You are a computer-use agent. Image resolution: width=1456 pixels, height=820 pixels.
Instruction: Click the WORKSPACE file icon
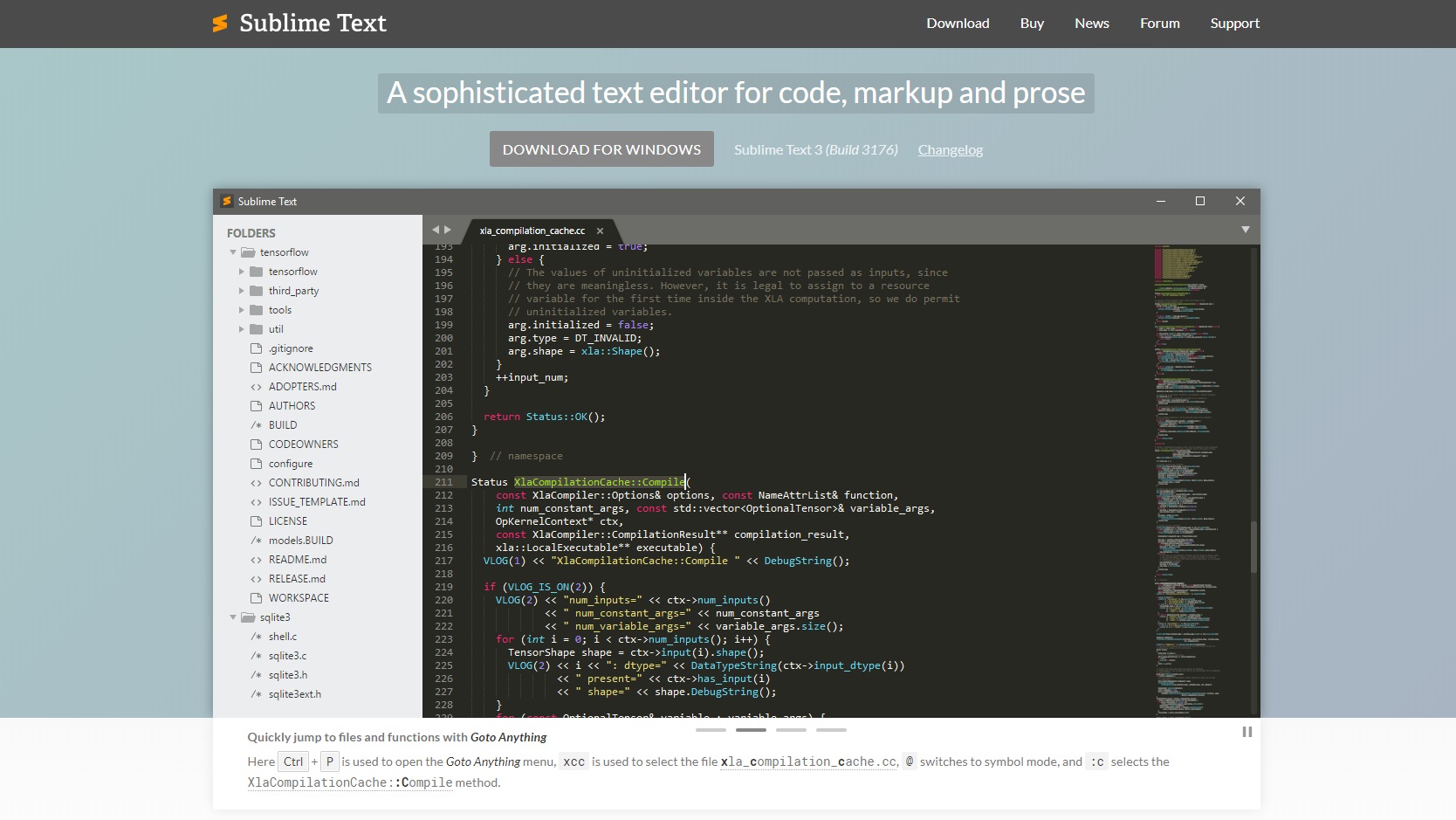(x=257, y=598)
